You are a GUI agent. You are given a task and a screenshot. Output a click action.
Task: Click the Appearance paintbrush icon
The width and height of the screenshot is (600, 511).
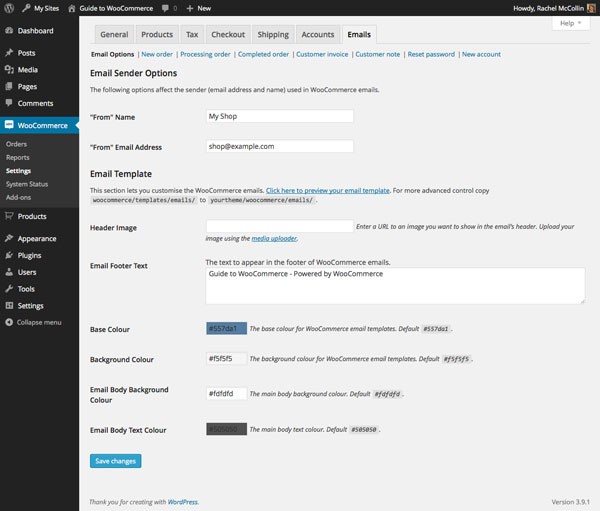point(9,238)
